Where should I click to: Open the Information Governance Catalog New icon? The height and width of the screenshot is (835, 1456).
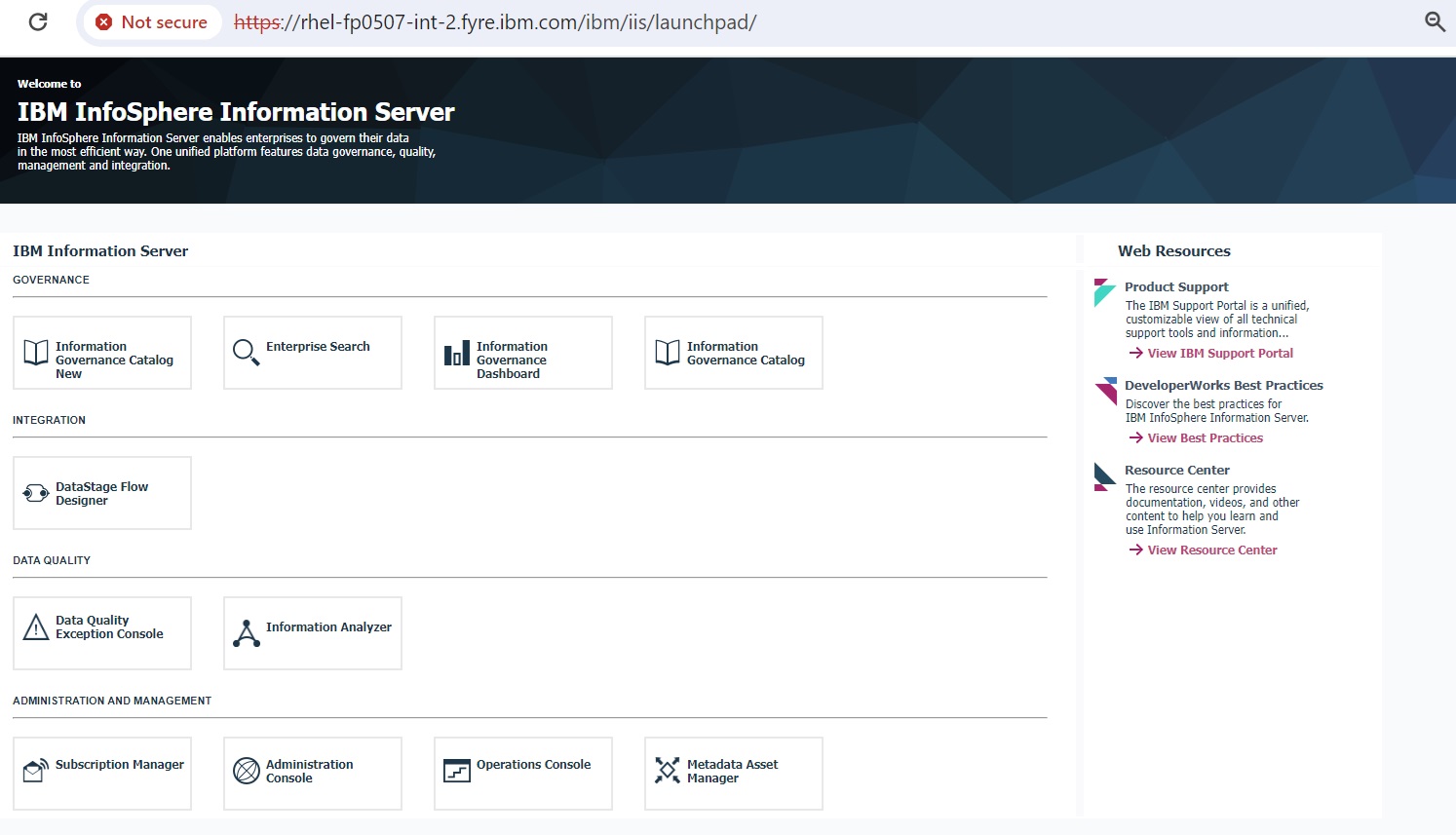35,352
